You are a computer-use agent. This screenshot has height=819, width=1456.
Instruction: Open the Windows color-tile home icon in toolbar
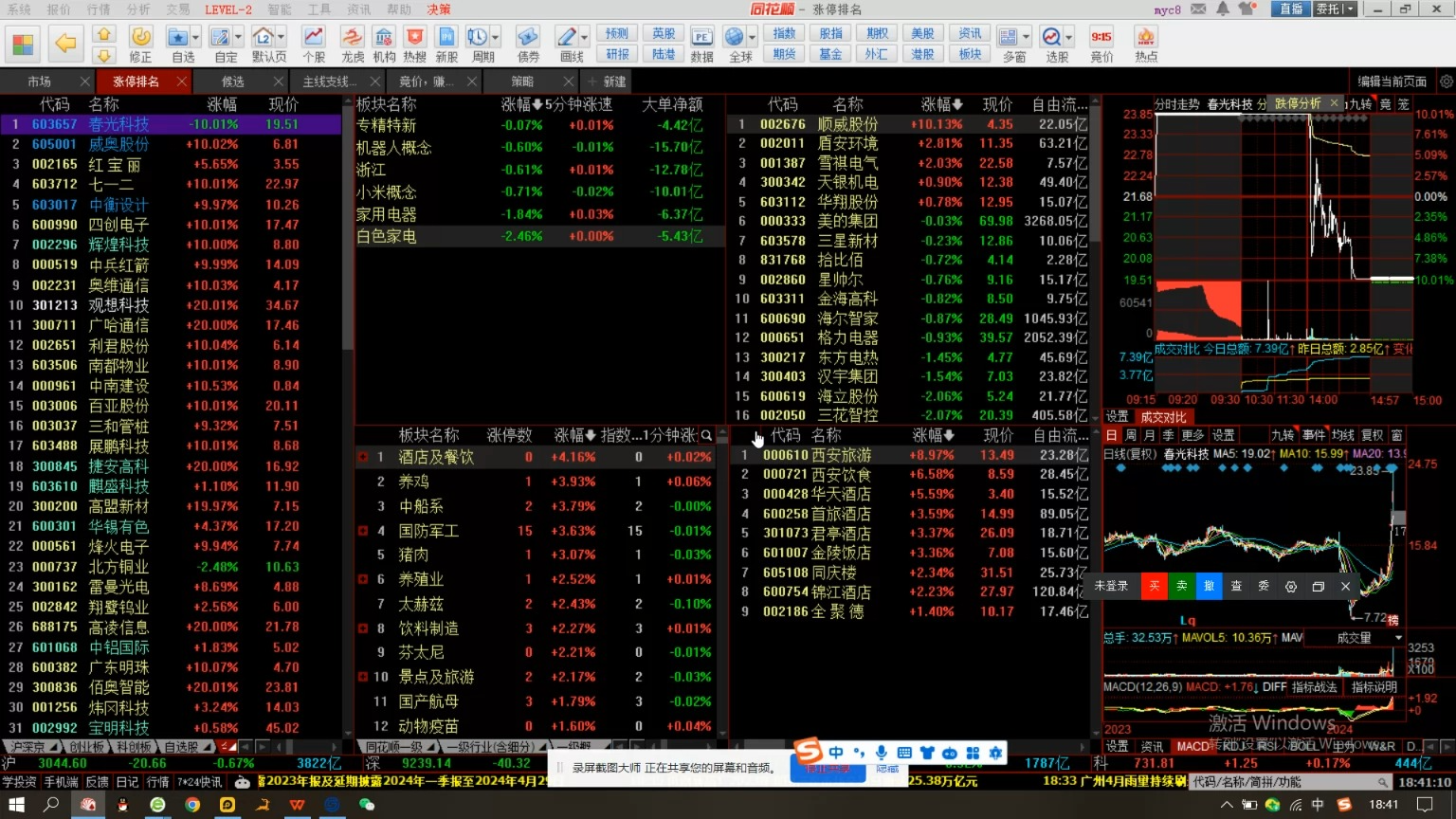[x=23, y=44]
